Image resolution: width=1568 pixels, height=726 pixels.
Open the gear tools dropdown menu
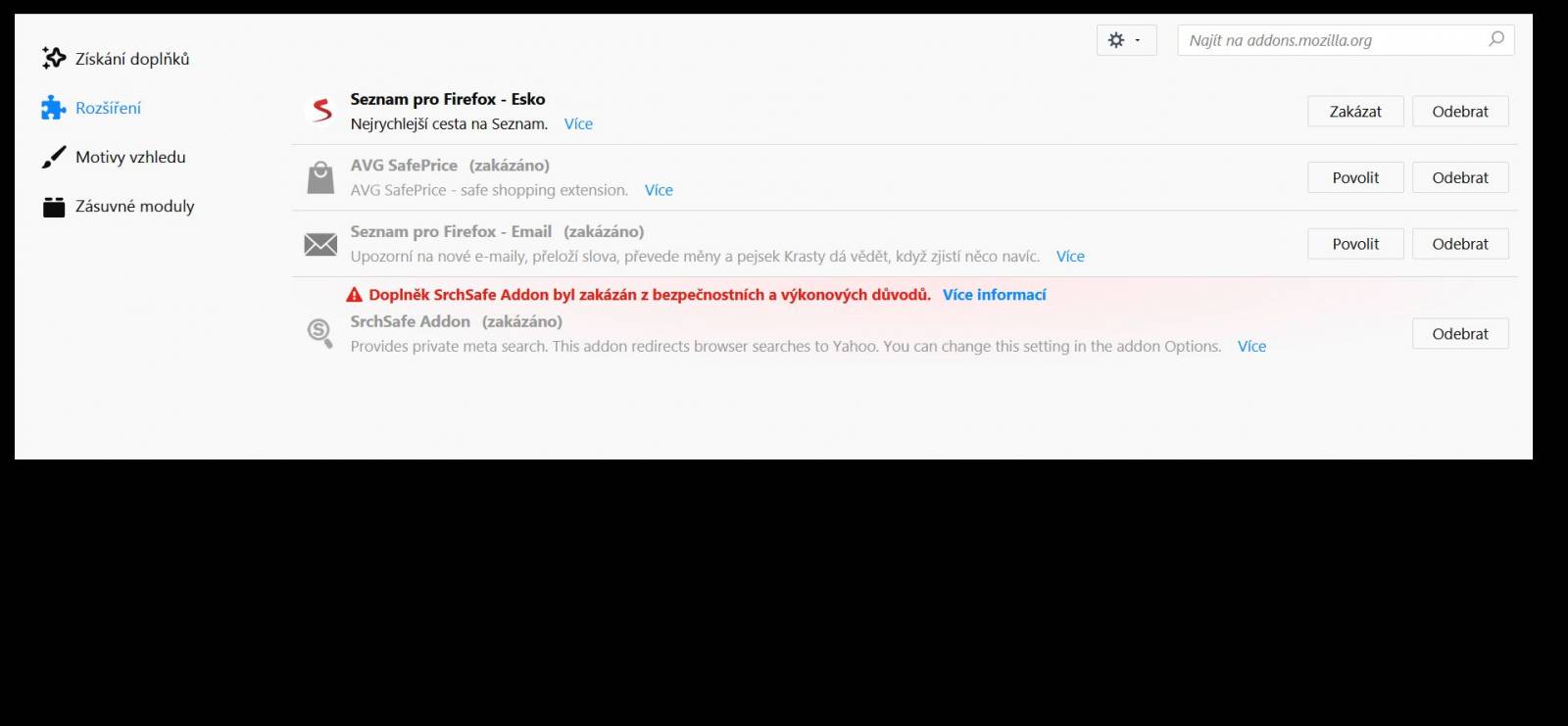pyautogui.click(x=1126, y=40)
